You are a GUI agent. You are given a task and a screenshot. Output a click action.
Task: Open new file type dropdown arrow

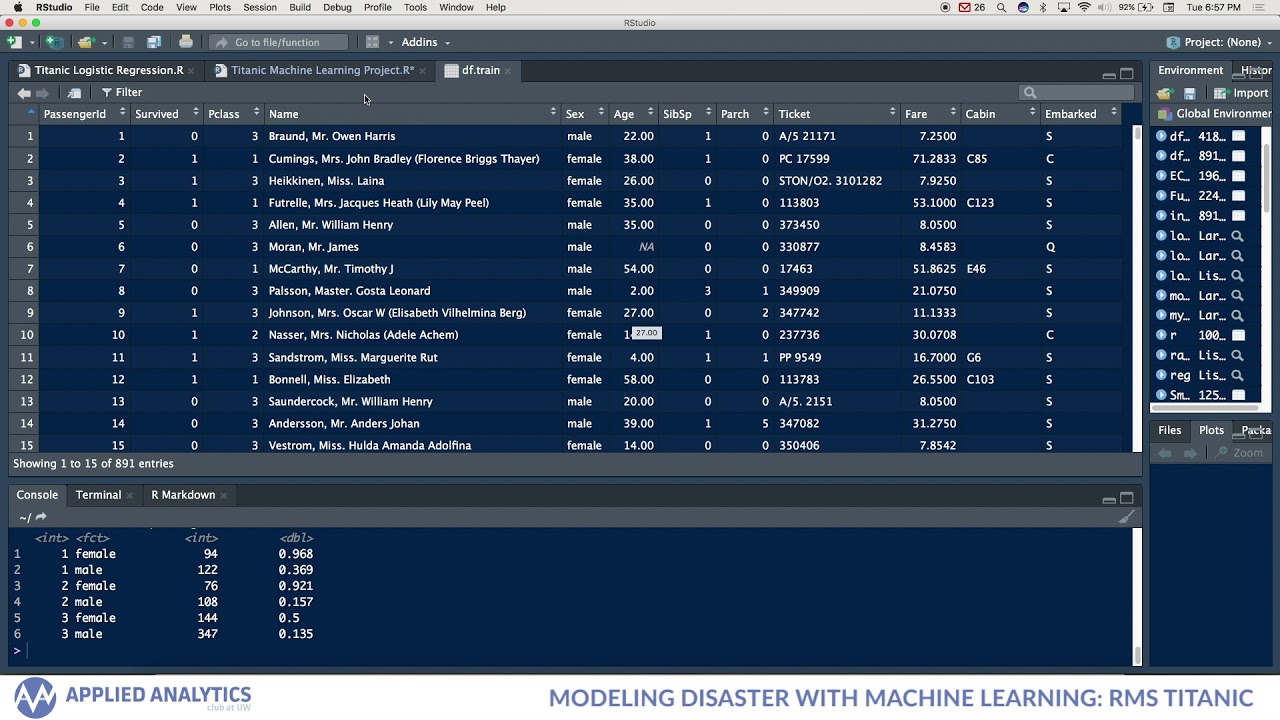coord(31,42)
